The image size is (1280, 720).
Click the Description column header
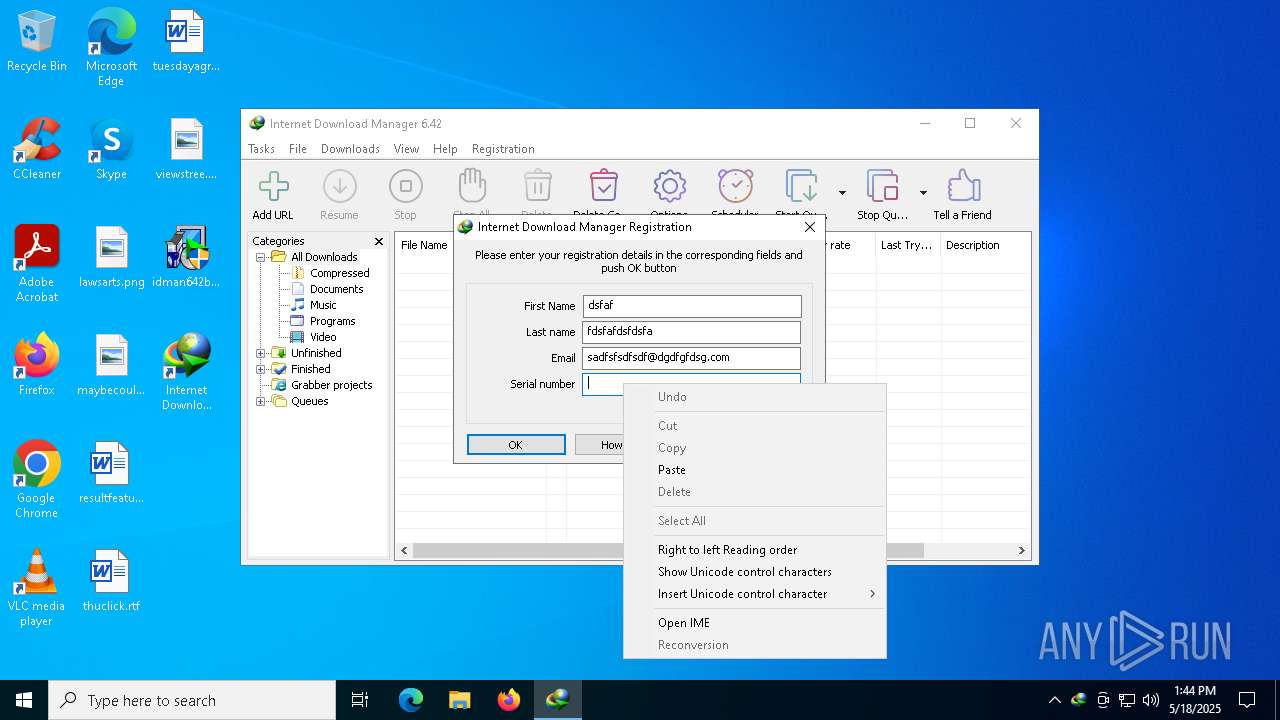tap(984, 245)
